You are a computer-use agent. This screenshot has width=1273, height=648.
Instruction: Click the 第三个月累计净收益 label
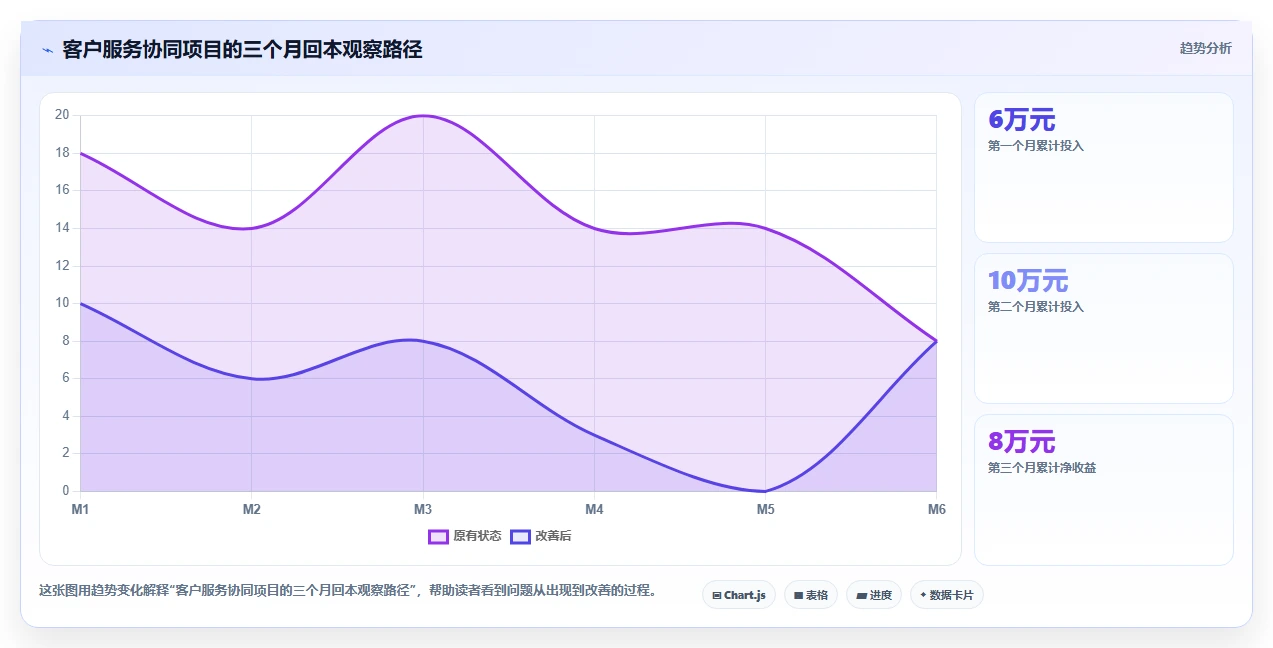(1042, 468)
